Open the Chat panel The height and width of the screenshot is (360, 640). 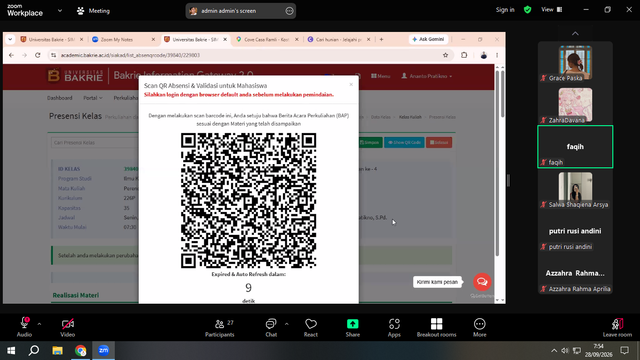coord(271,327)
